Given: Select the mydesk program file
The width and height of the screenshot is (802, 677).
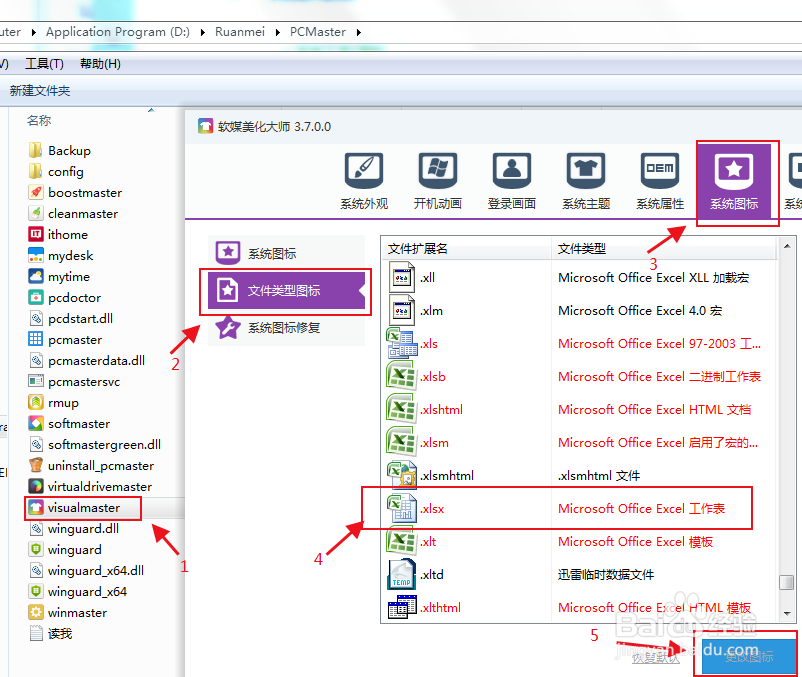Looking at the screenshot, I should tap(61, 256).
